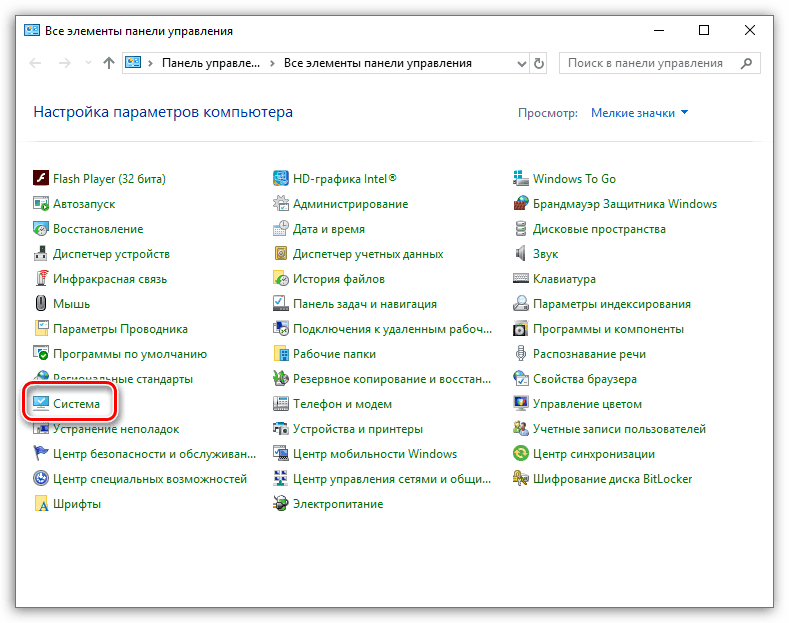Open the Звук speaker icon
This screenshot has width=789, height=623.
point(521,253)
